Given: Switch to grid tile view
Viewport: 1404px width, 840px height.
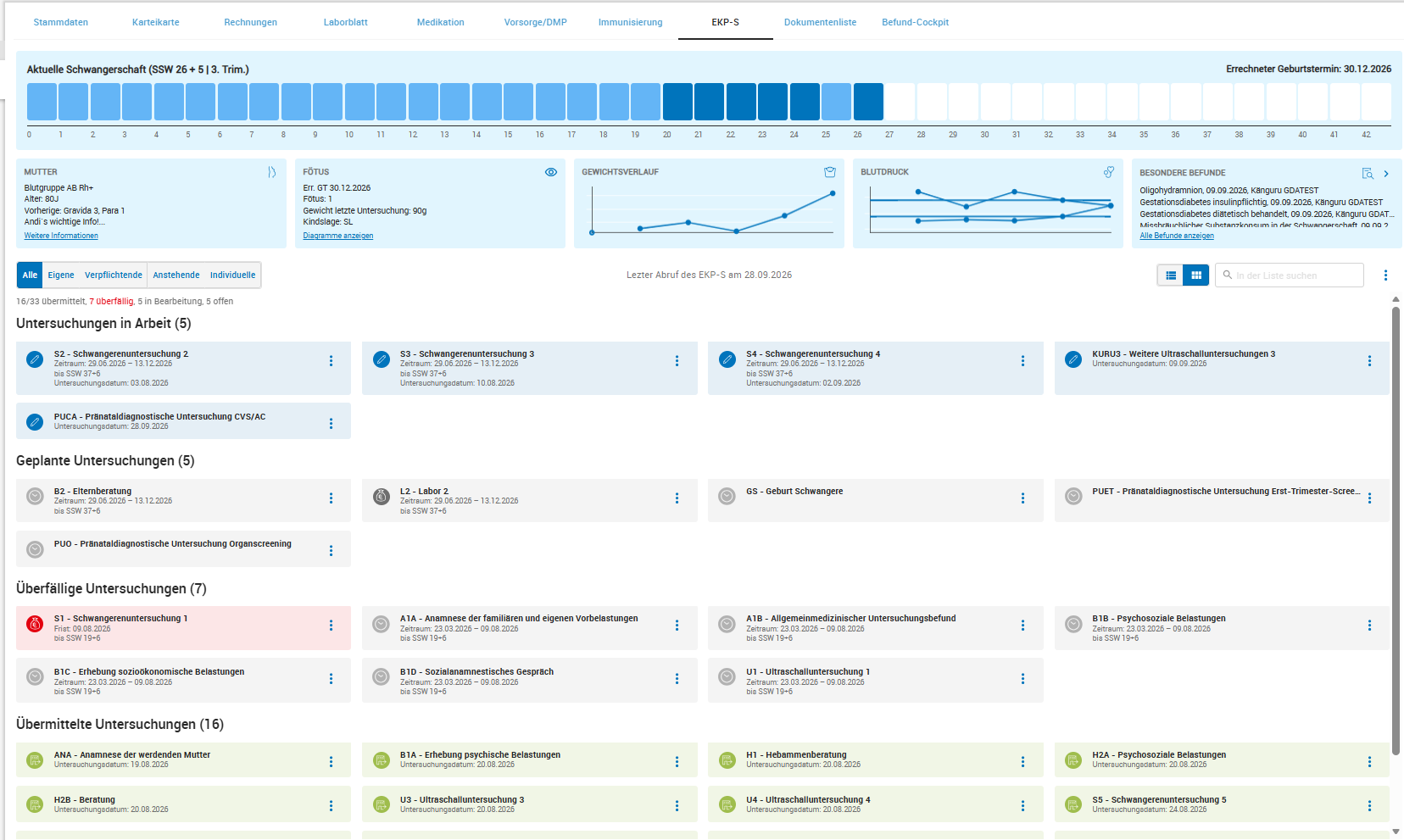Looking at the screenshot, I should point(1196,275).
